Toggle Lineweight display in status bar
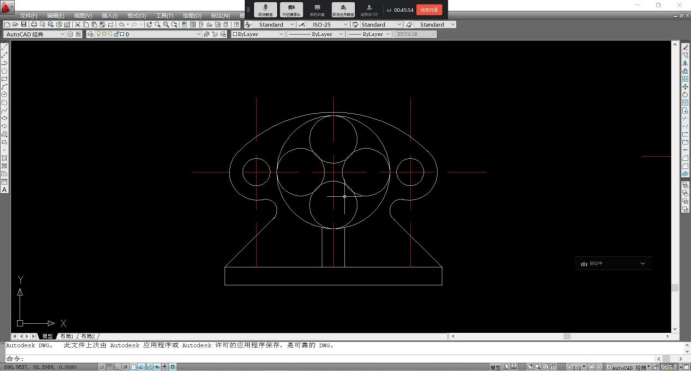Viewport: 692px width, 372px height. point(165,367)
